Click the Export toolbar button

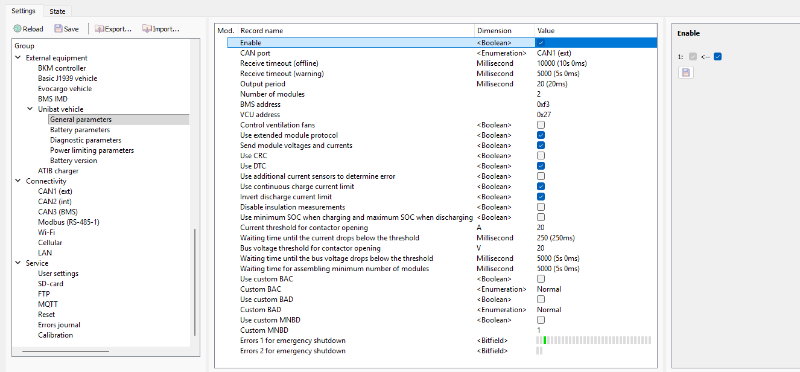point(113,29)
